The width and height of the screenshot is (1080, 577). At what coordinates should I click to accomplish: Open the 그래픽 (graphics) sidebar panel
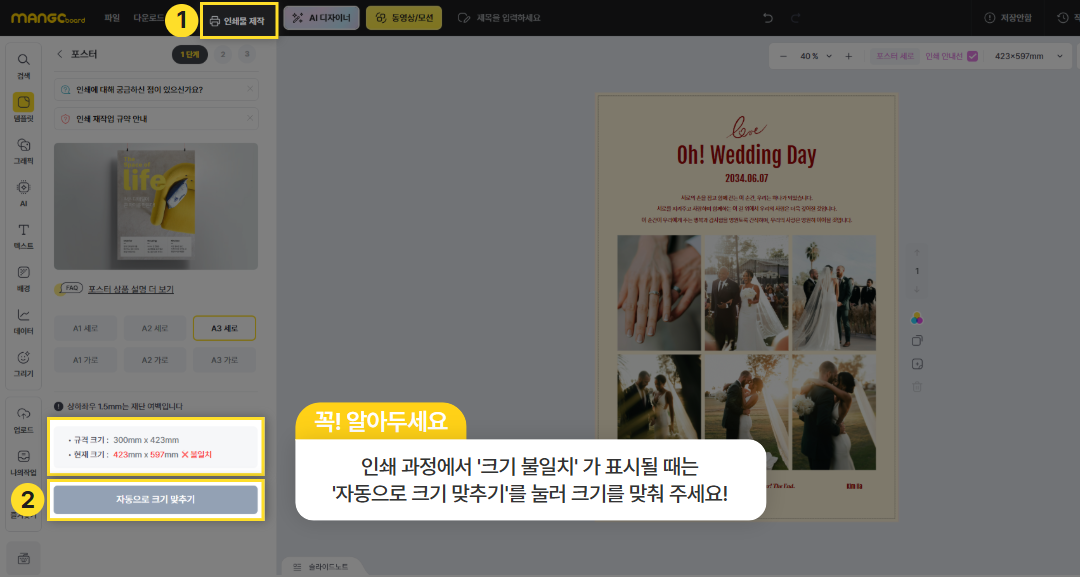tap(23, 151)
